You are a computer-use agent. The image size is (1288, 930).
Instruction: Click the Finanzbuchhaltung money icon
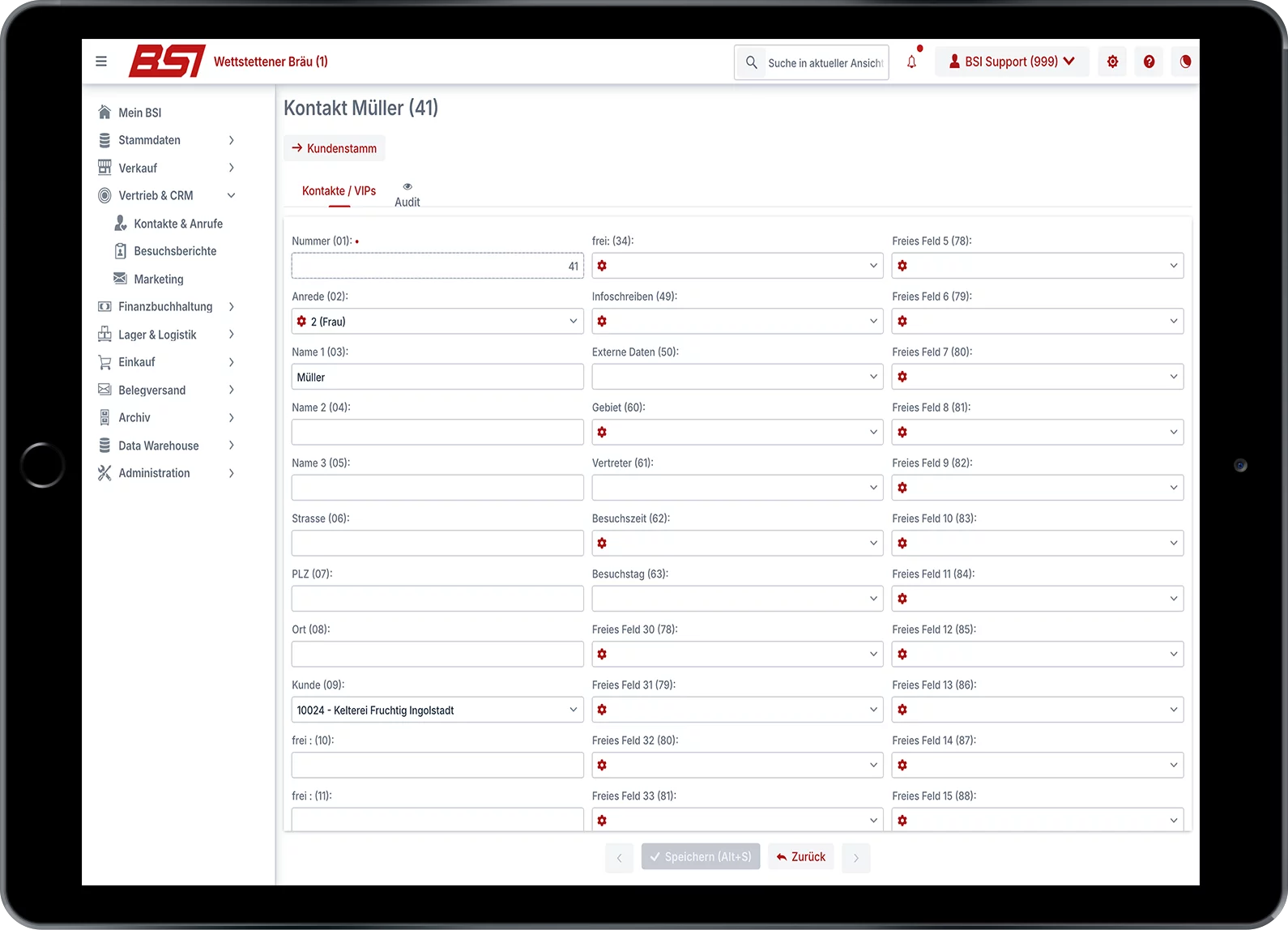point(104,306)
